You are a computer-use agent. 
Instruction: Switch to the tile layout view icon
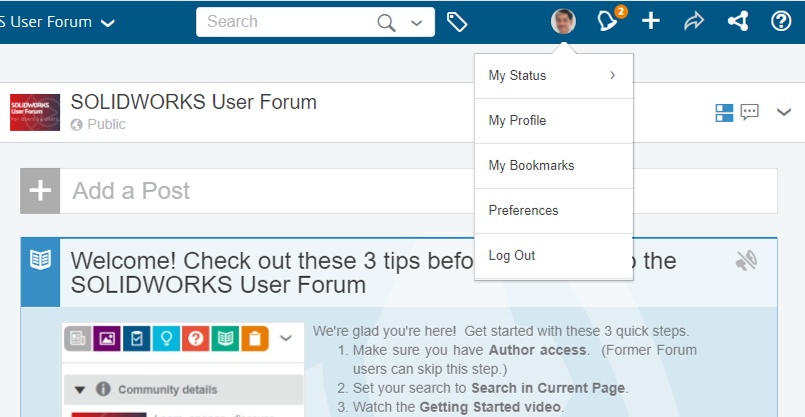tap(725, 112)
